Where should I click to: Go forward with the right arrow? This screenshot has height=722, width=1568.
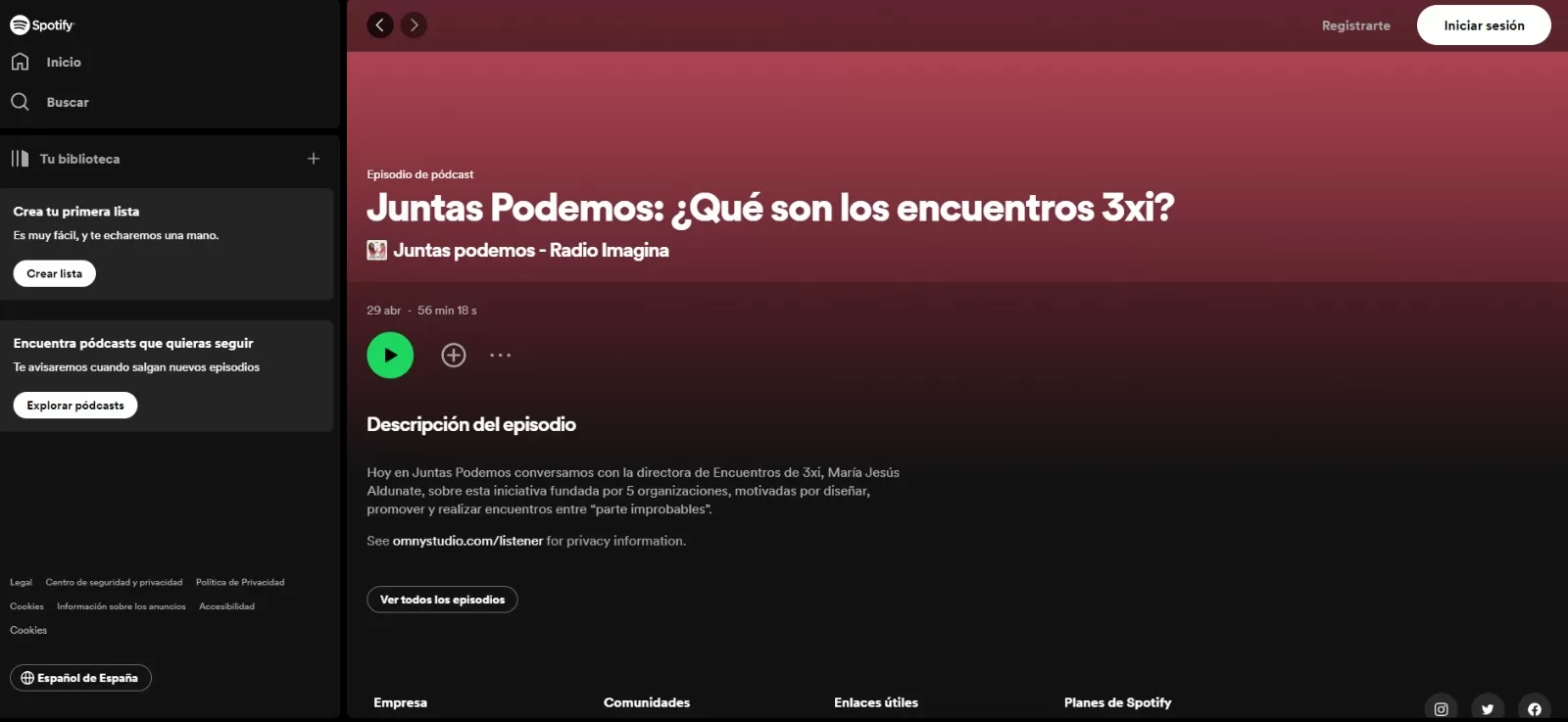[x=414, y=24]
